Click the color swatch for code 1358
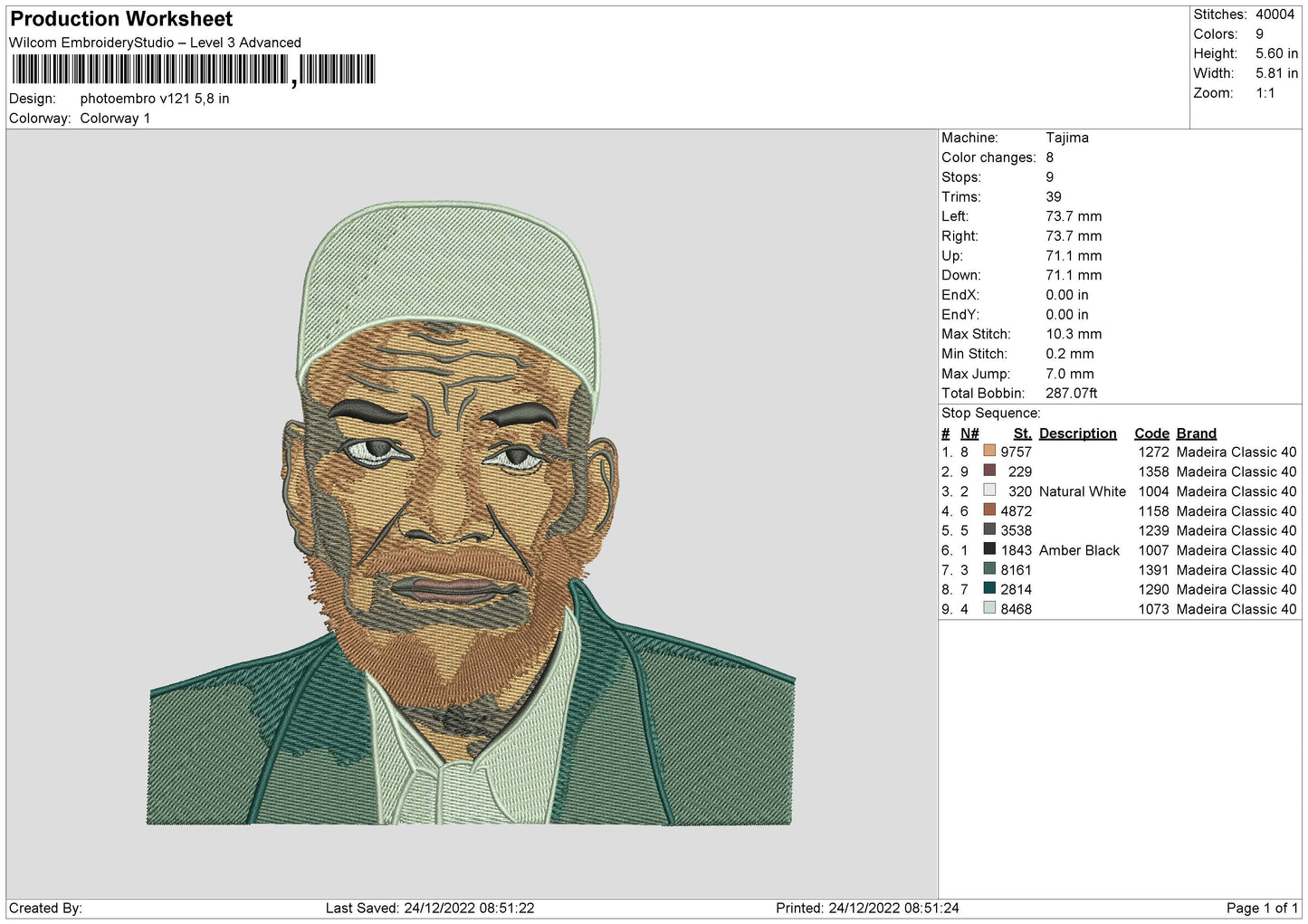This screenshot has height=924, width=1308. coord(989,471)
